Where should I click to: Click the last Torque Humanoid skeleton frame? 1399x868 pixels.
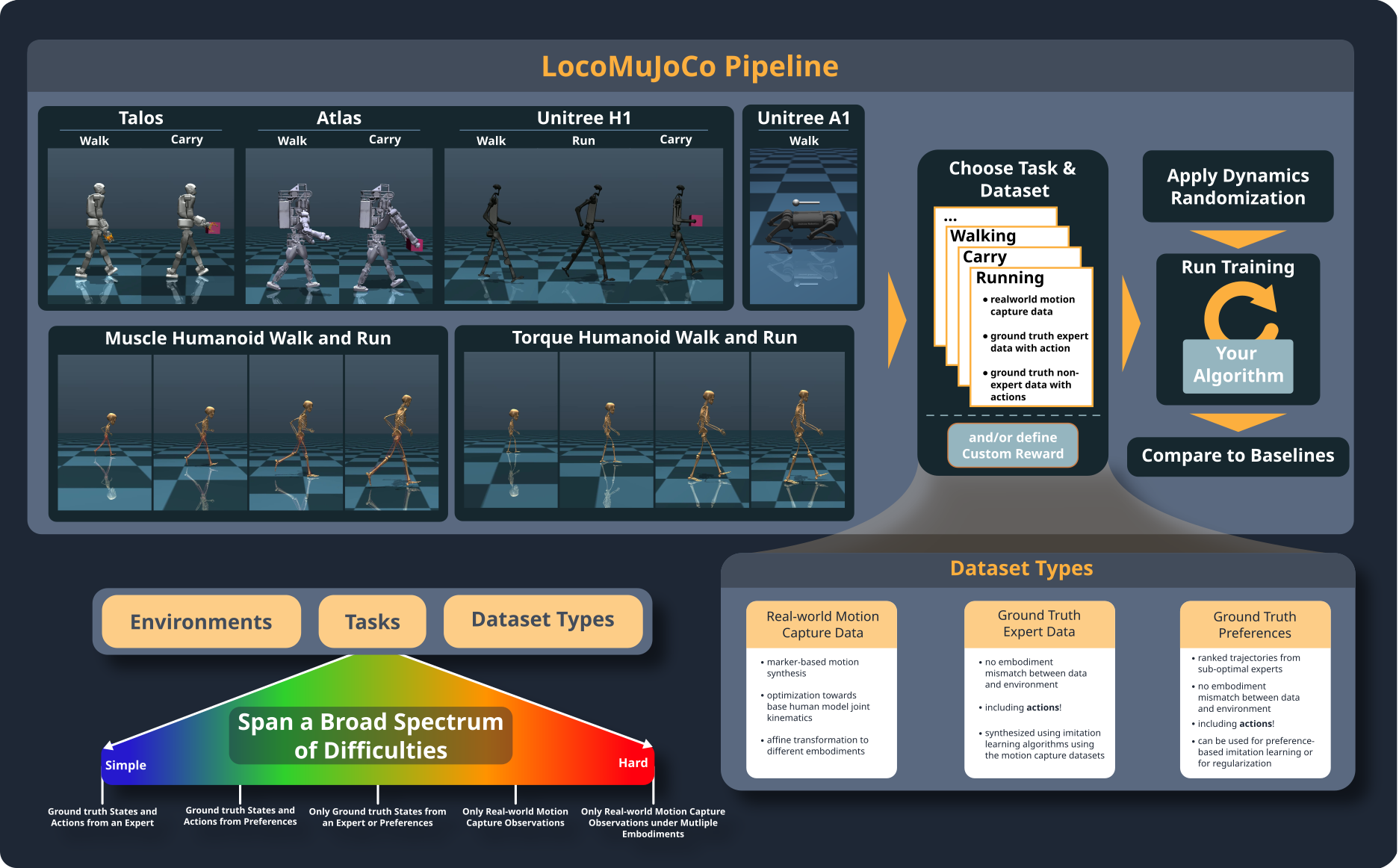point(798,430)
